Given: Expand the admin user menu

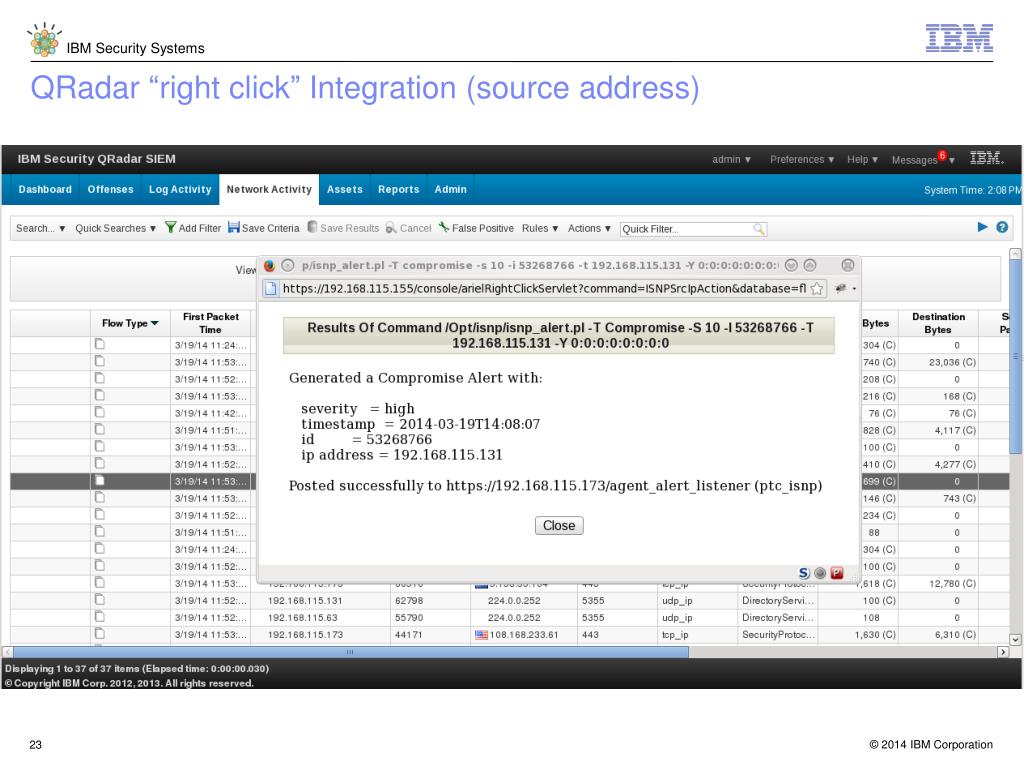Looking at the screenshot, I should (731, 159).
